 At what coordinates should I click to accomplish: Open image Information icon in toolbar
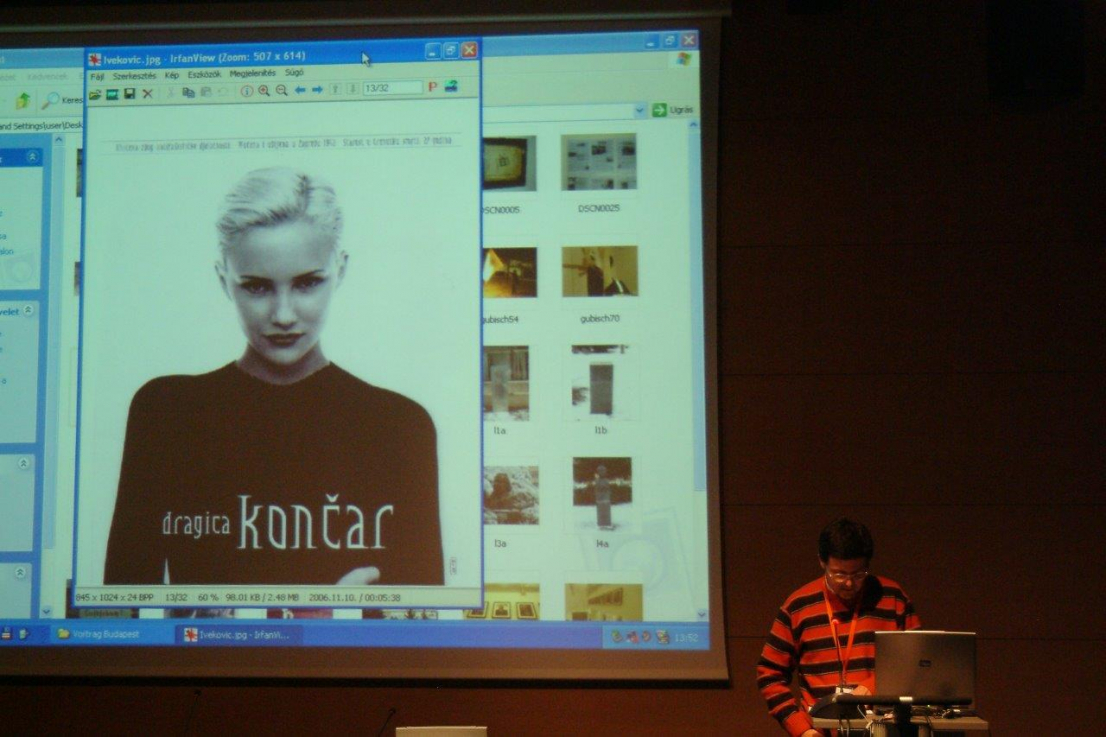click(x=246, y=91)
